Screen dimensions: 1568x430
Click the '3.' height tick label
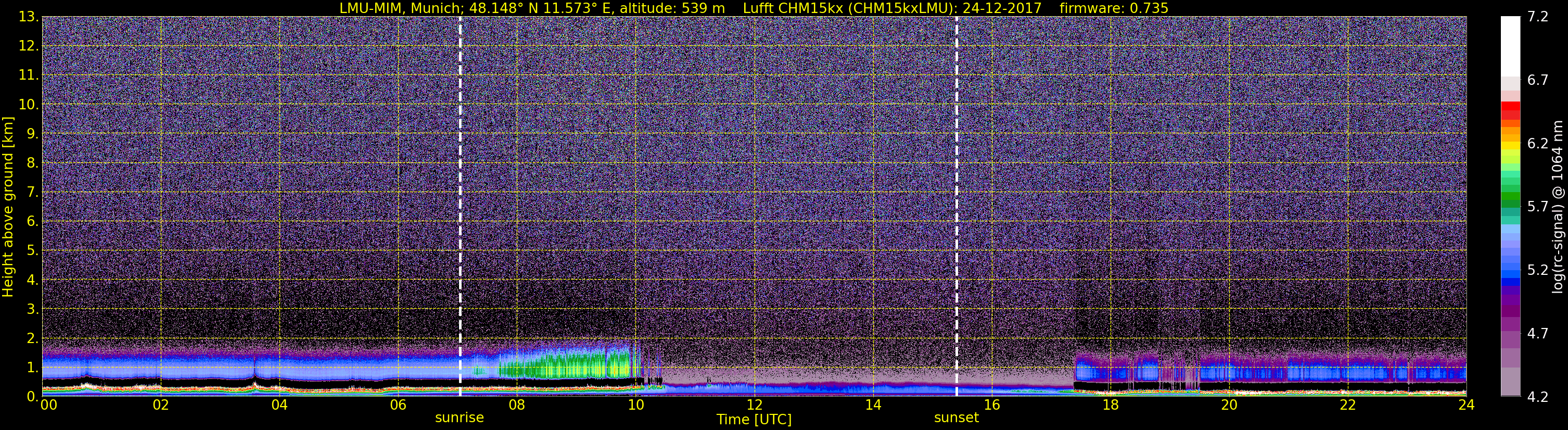point(32,309)
